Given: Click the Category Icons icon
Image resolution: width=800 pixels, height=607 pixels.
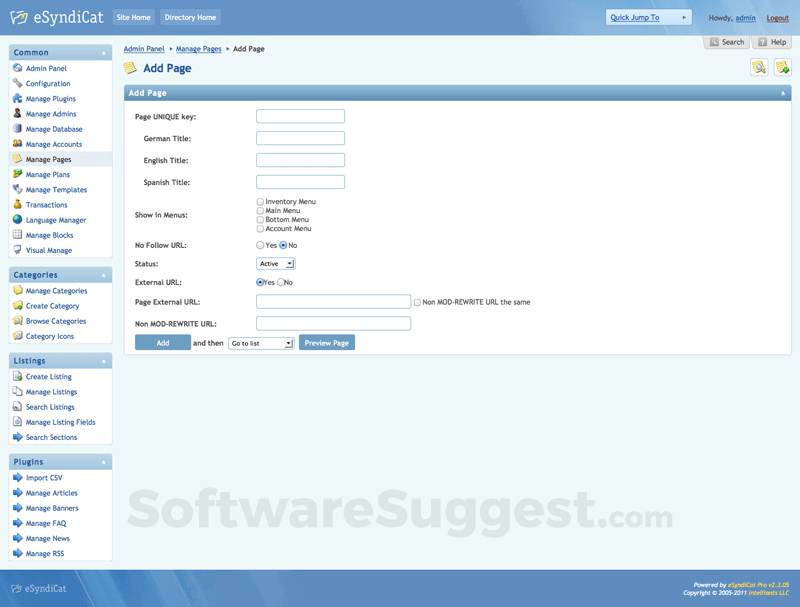Looking at the screenshot, I should click(x=17, y=336).
